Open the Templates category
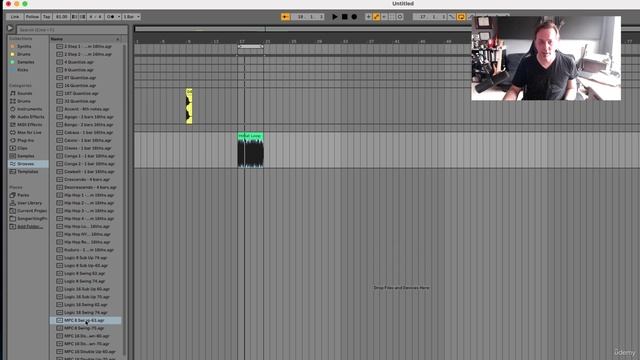The image size is (640, 360). click(28, 171)
